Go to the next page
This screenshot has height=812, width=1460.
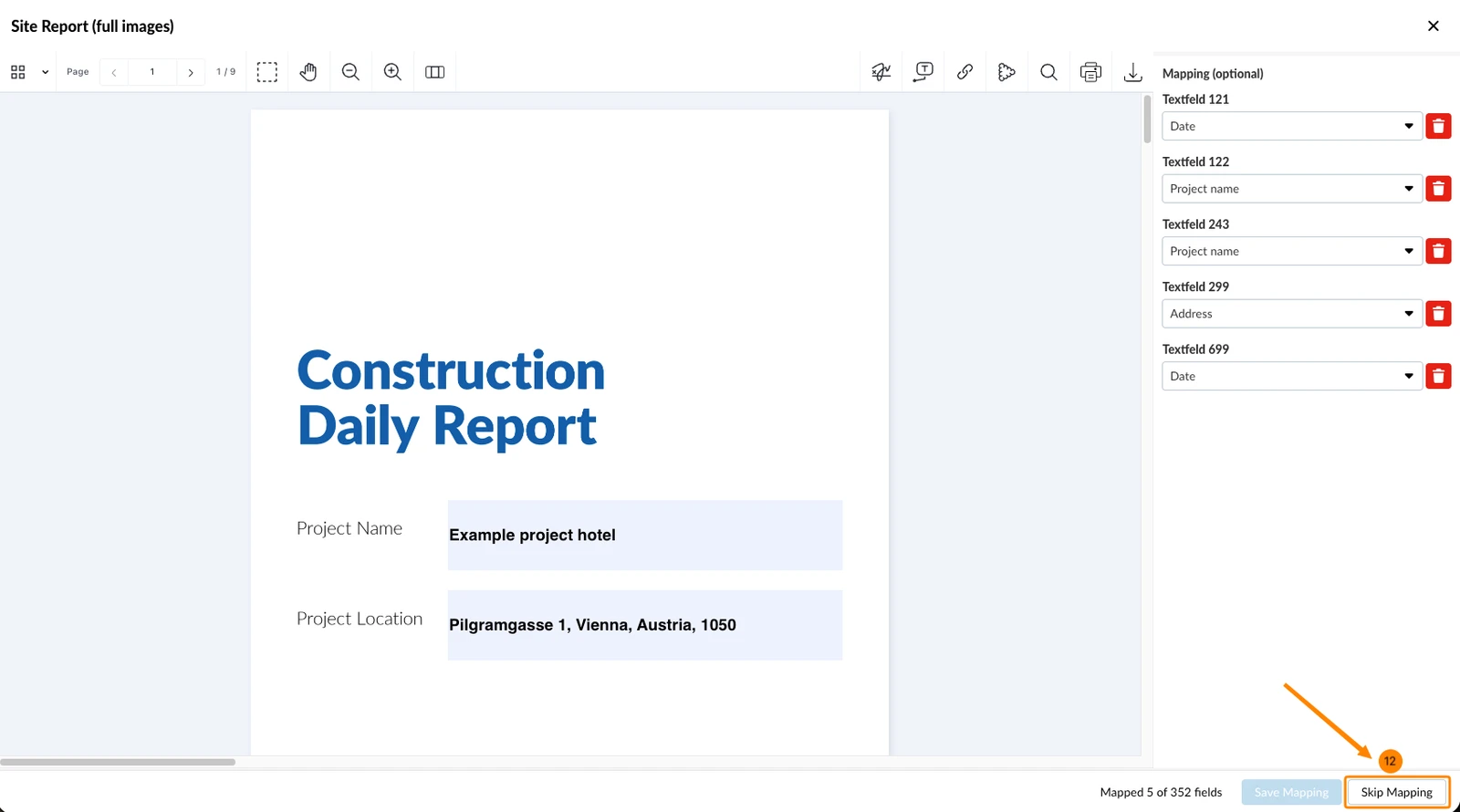tap(190, 72)
